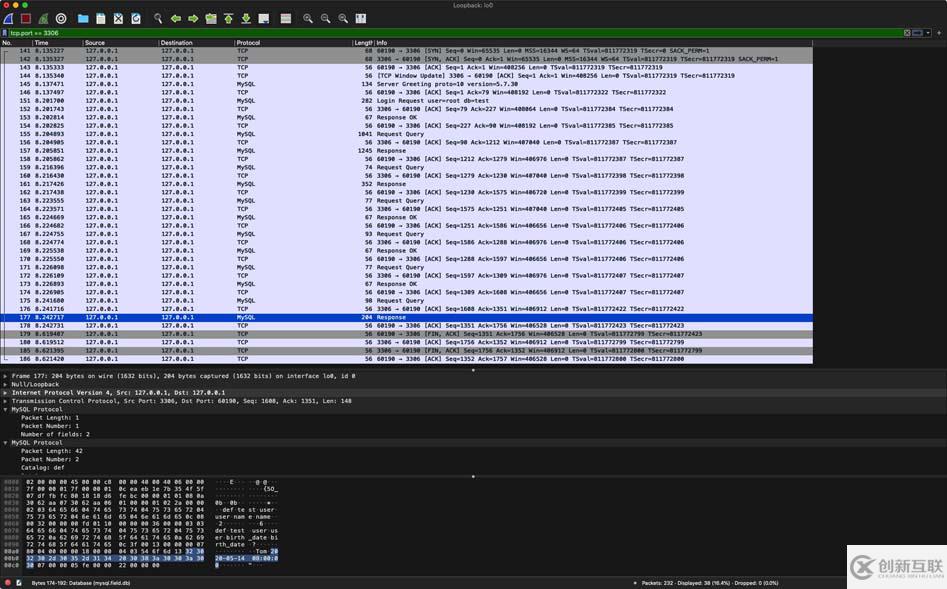
Task: Click into the tcp.port == 3306 filter field
Action: coord(455,33)
